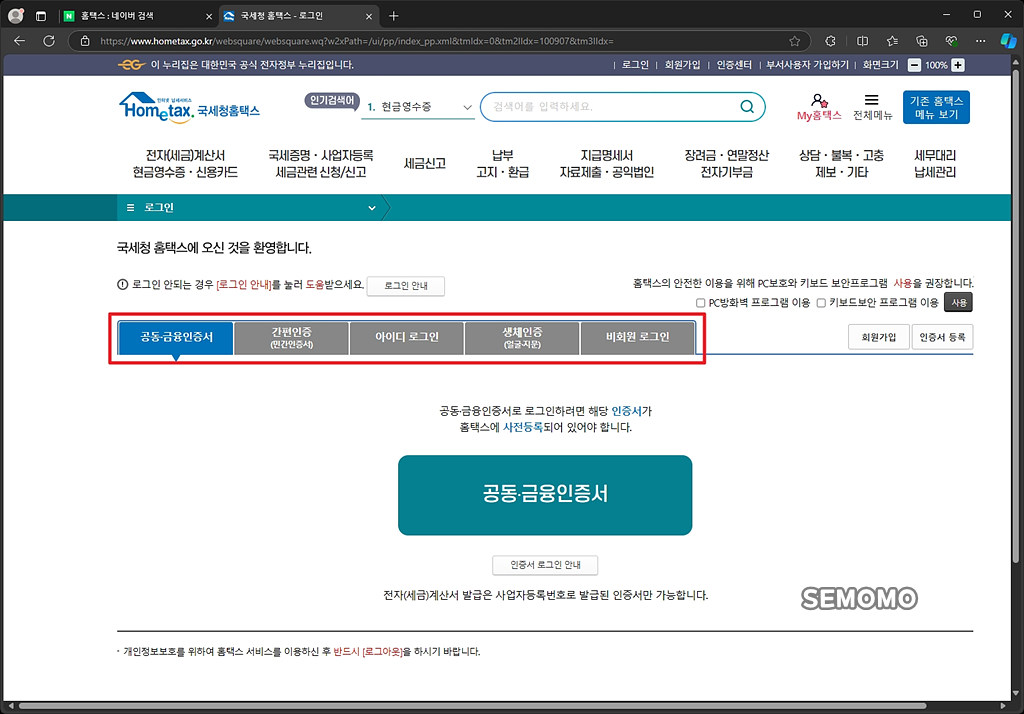Select 간편인증 login tab
1024x714 pixels.
pyautogui.click(x=291, y=338)
